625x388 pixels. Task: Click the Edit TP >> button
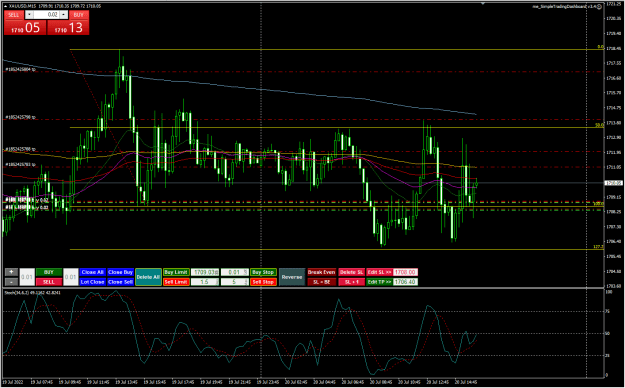379,282
